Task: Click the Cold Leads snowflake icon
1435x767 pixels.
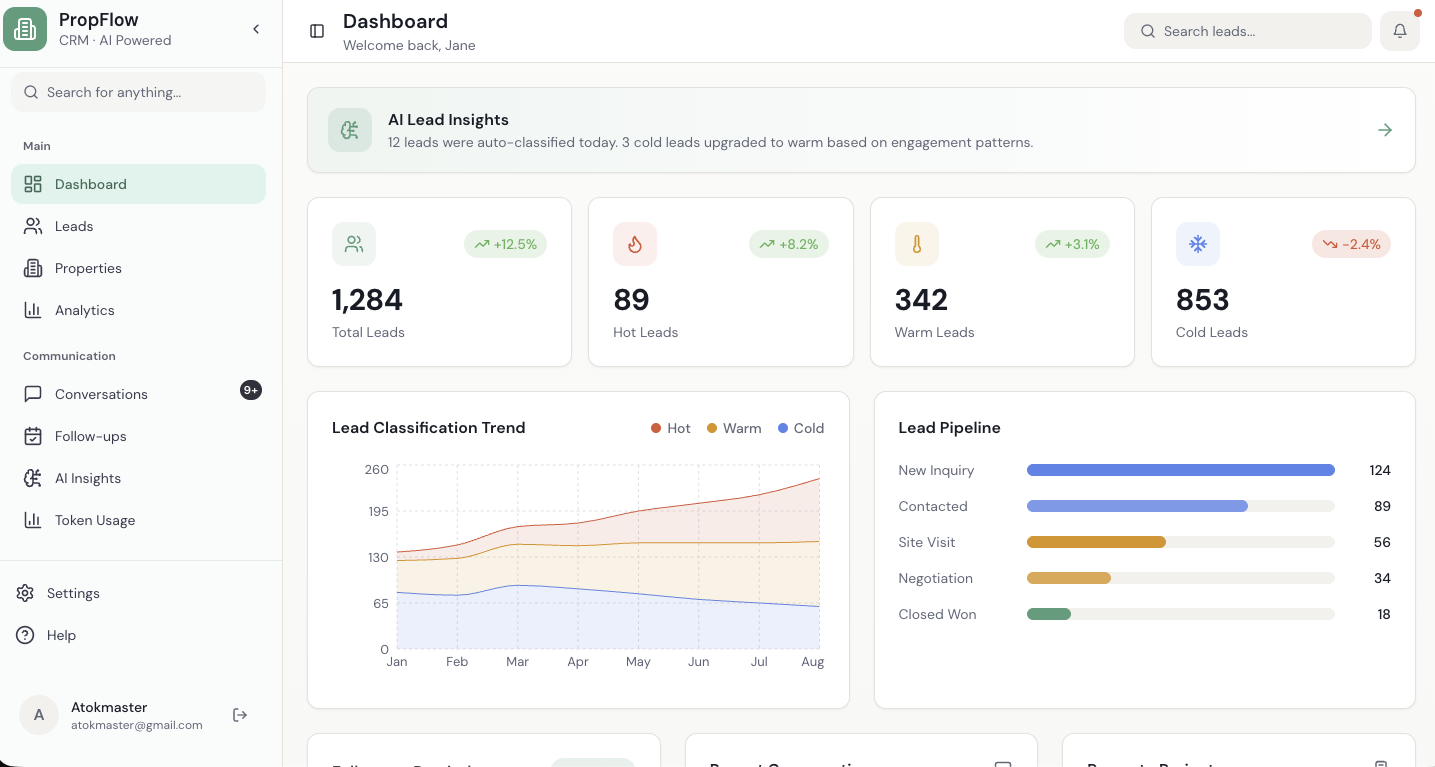Action: tap(1198, 244)
